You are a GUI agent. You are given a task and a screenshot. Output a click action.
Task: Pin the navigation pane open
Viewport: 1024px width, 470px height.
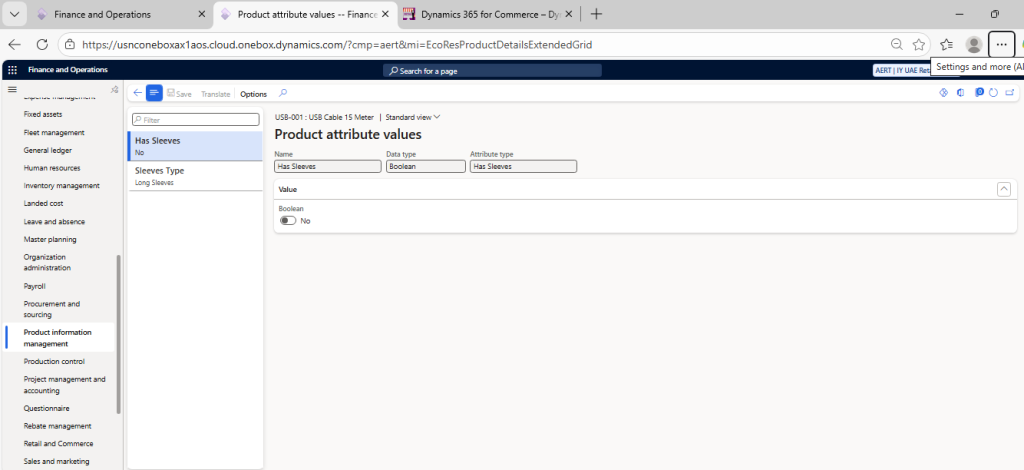[x=115, y=90]
